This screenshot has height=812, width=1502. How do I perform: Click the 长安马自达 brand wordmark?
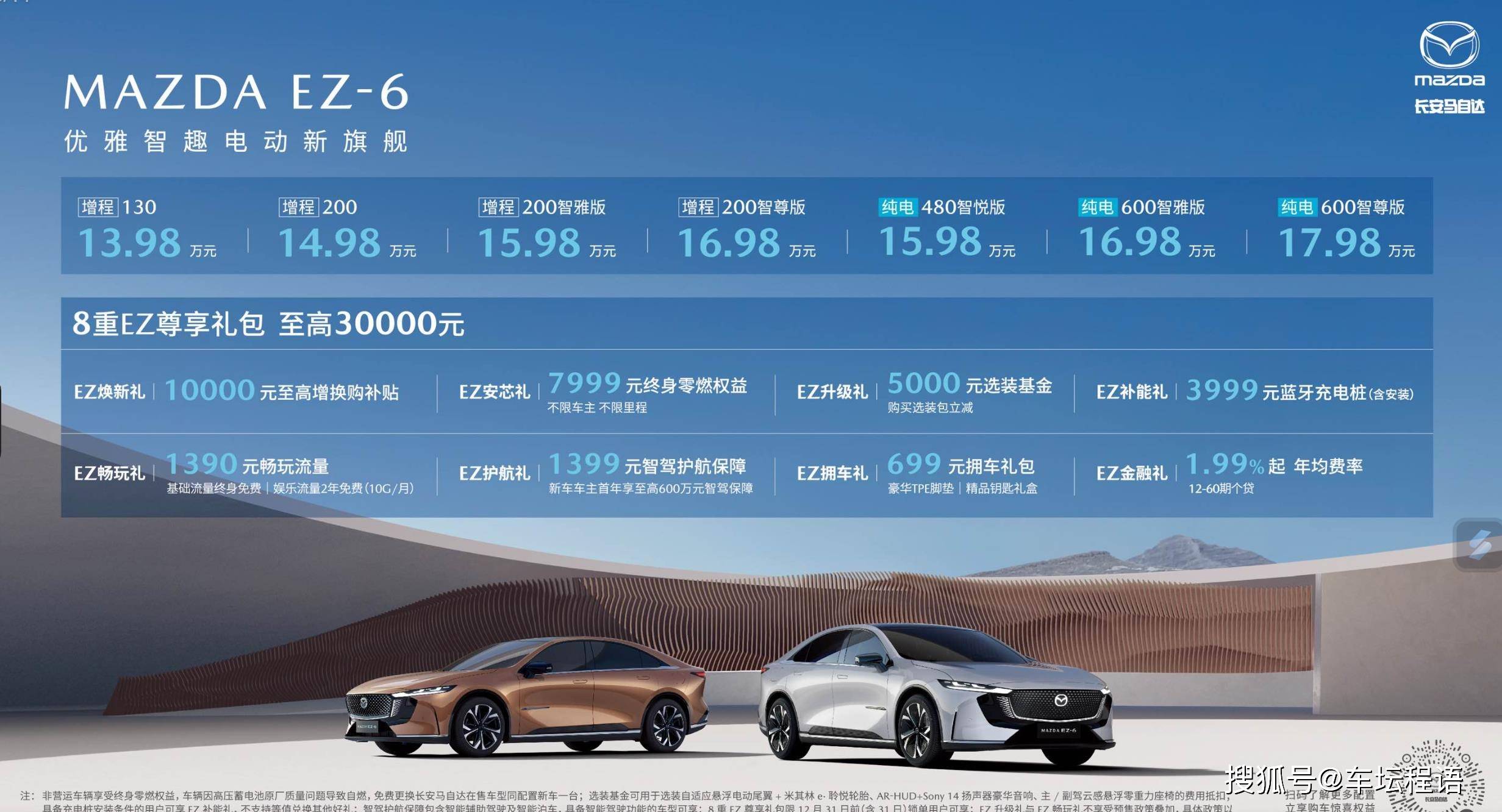[1449, 107]
